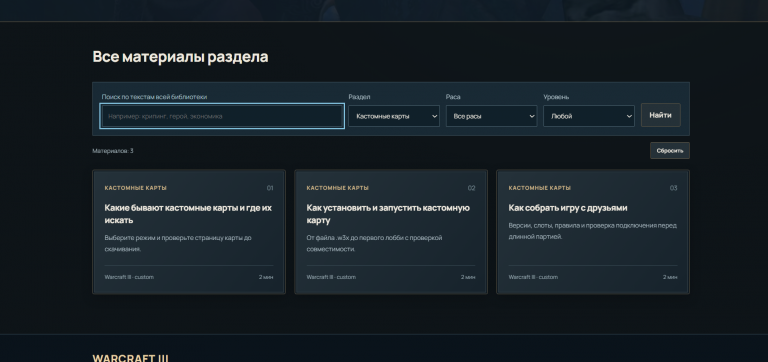Reset filters with the Сбросить button

pos(670,151)
